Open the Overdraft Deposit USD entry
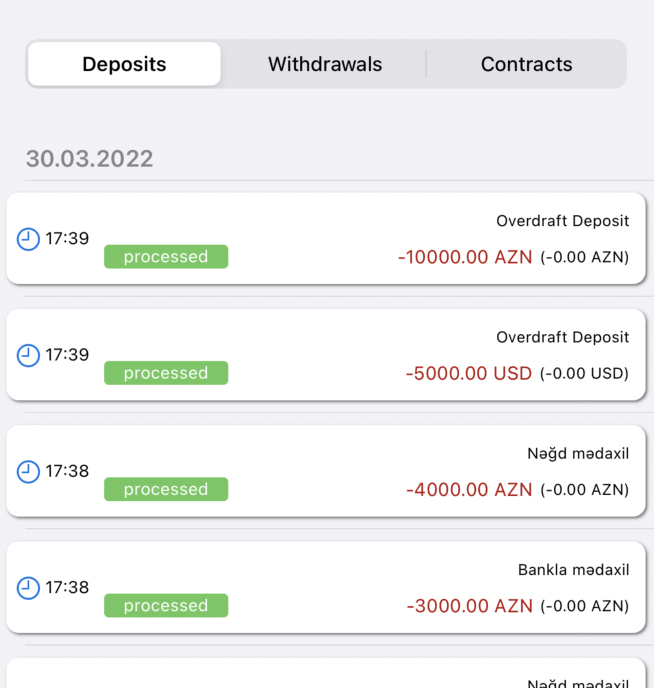 pyautogui.click(x=563, y=337)
